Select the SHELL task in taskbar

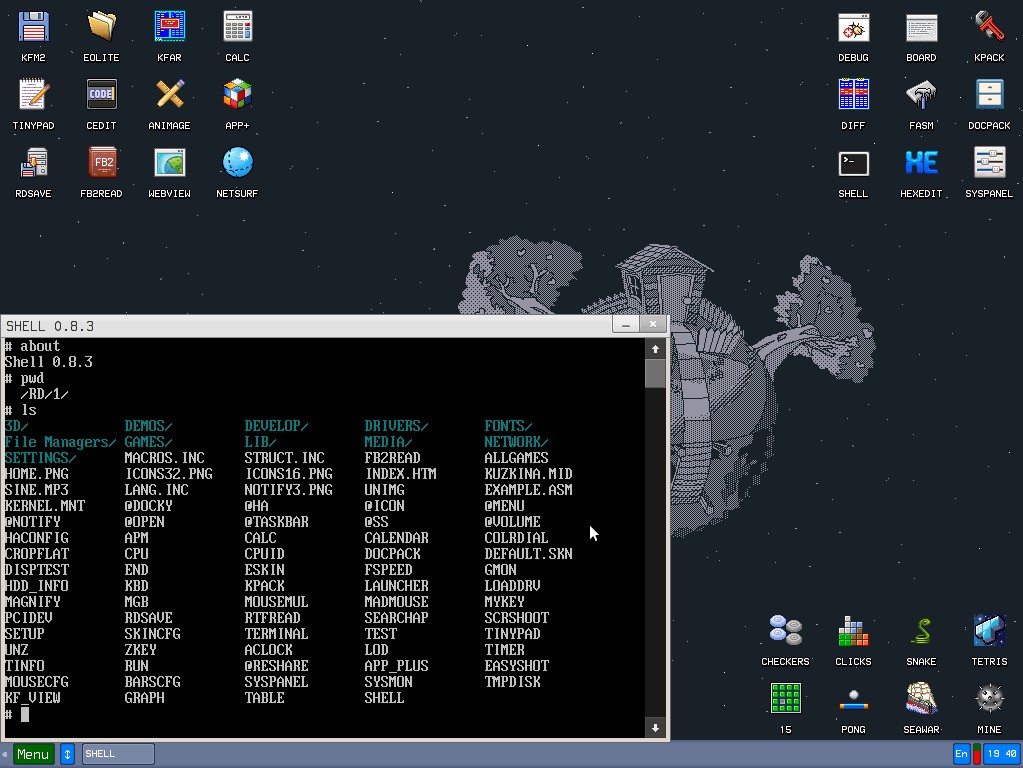pyautogui.click(x=118, y=754)
